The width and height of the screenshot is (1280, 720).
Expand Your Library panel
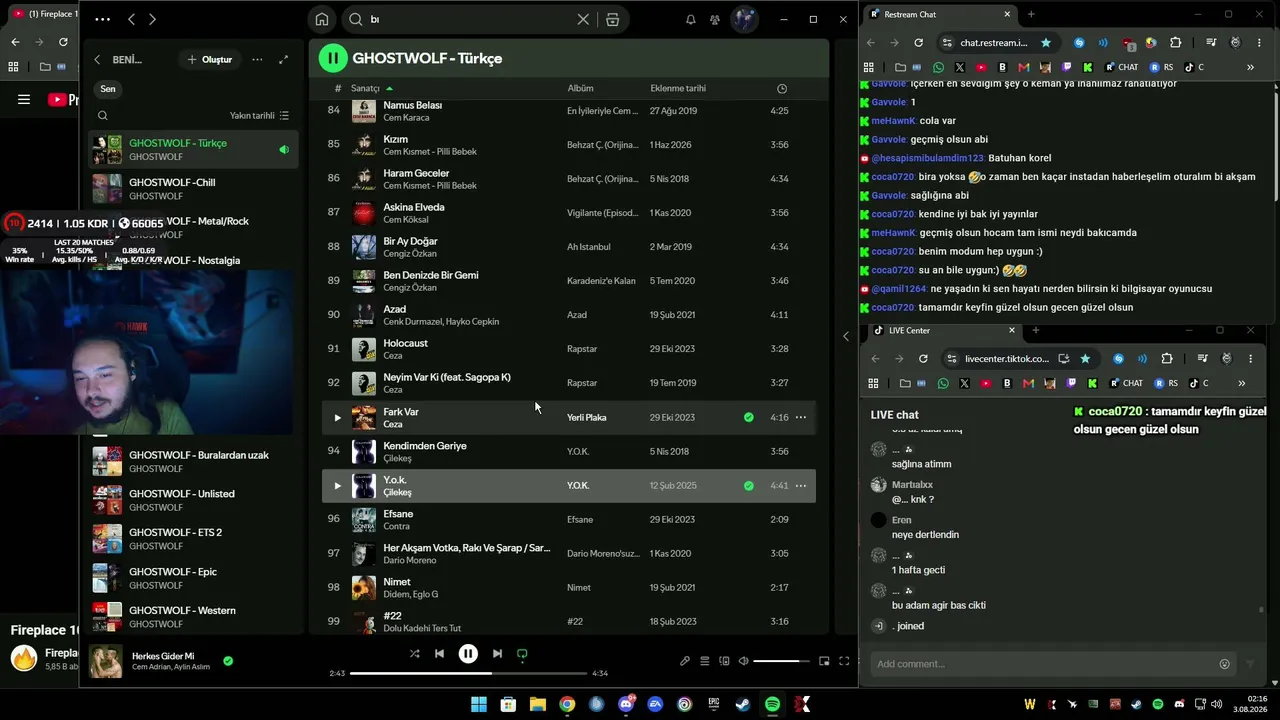pyautogui.click(x=284, y=60)
